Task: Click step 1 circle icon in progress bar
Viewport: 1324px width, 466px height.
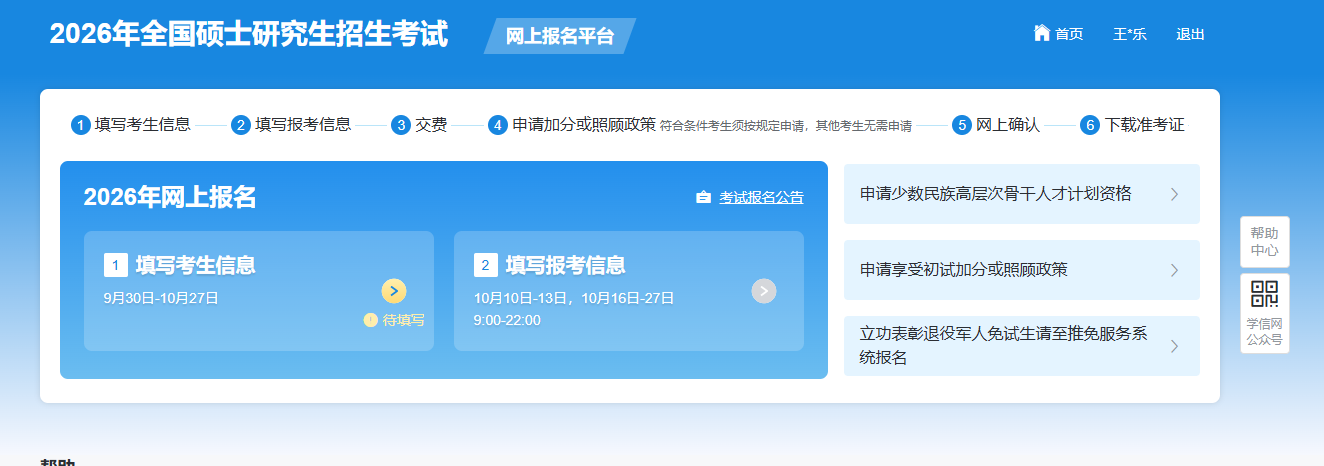Action: tap(80, 125)
